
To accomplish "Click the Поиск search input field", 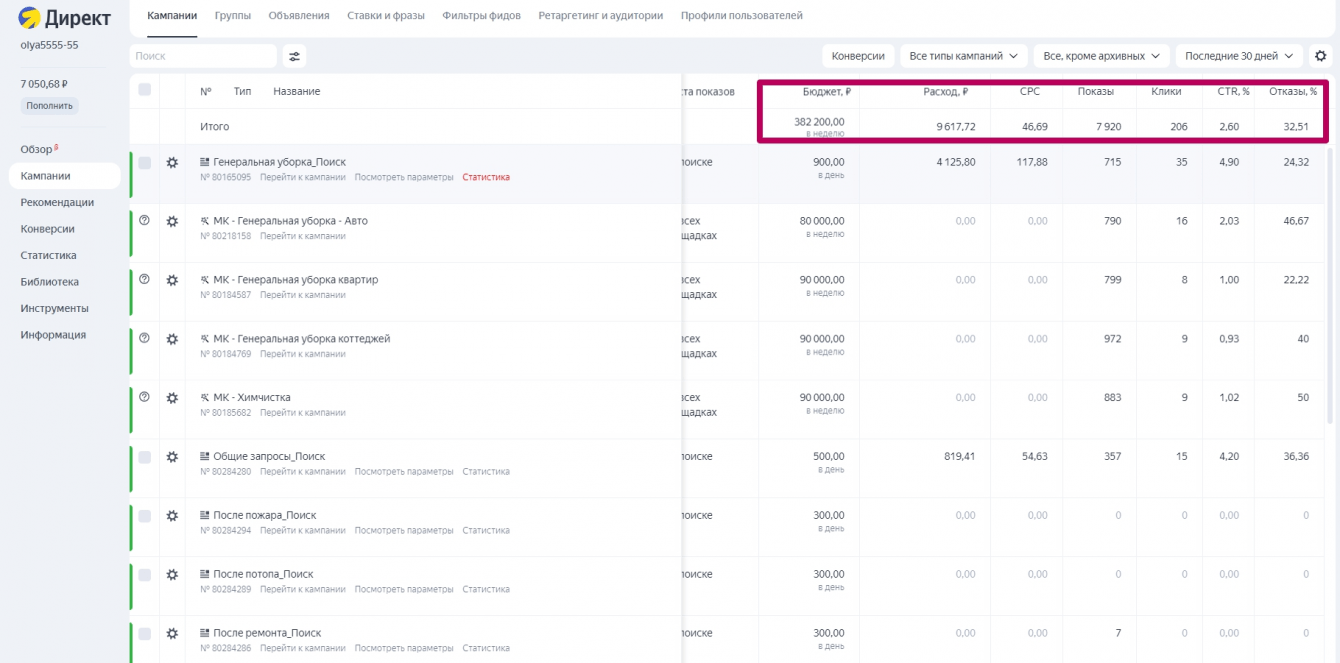I will pos(203,56).
